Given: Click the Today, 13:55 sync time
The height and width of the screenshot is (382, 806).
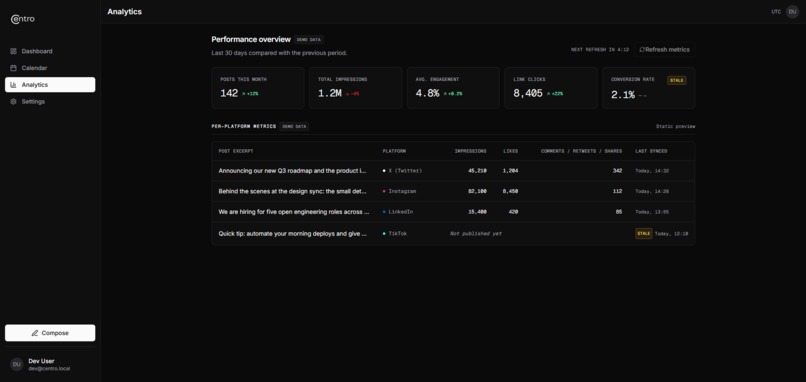Looking at the screenshot, I should pos(652,212).
